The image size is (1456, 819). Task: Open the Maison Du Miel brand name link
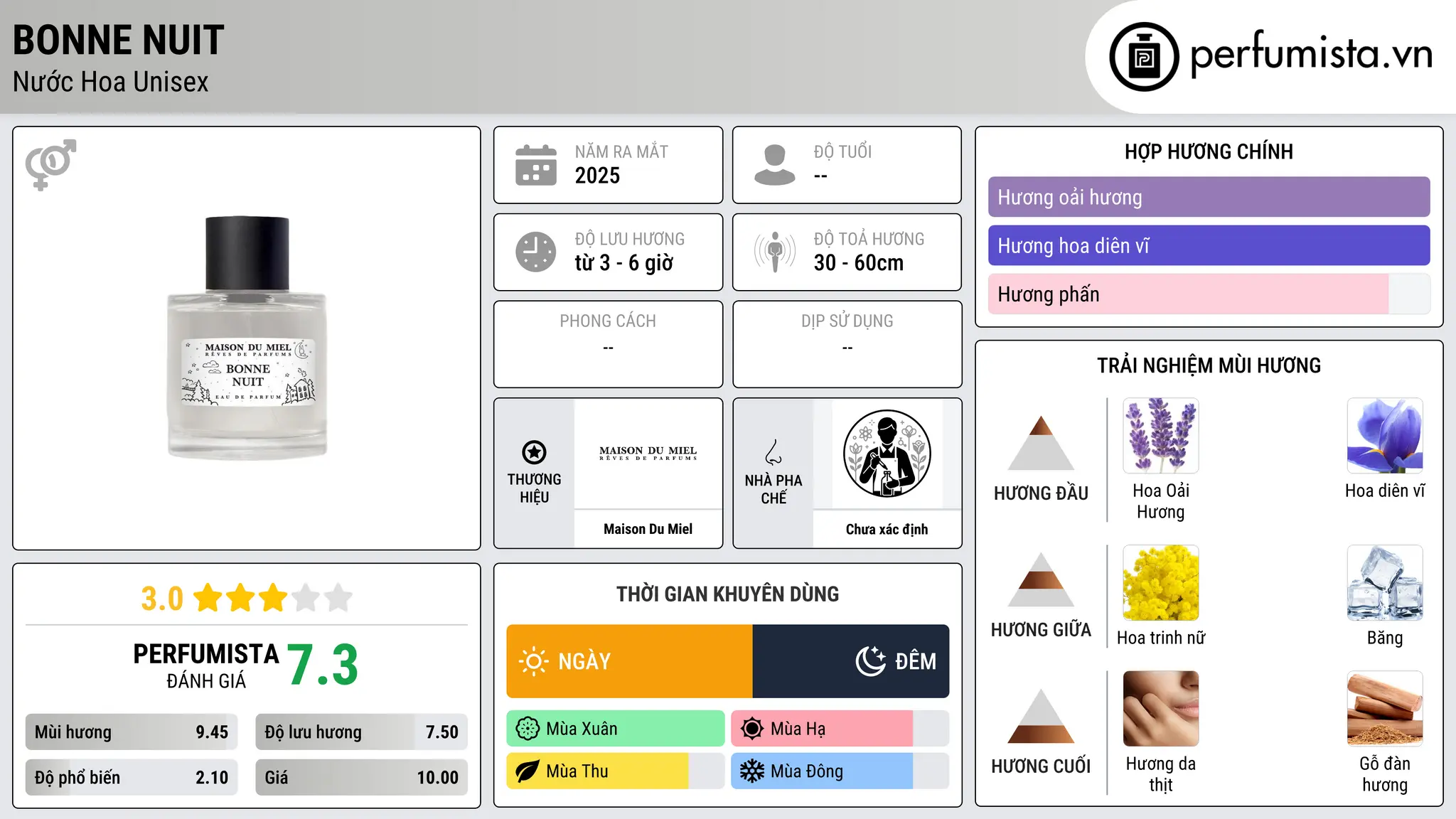coord(648,529)
